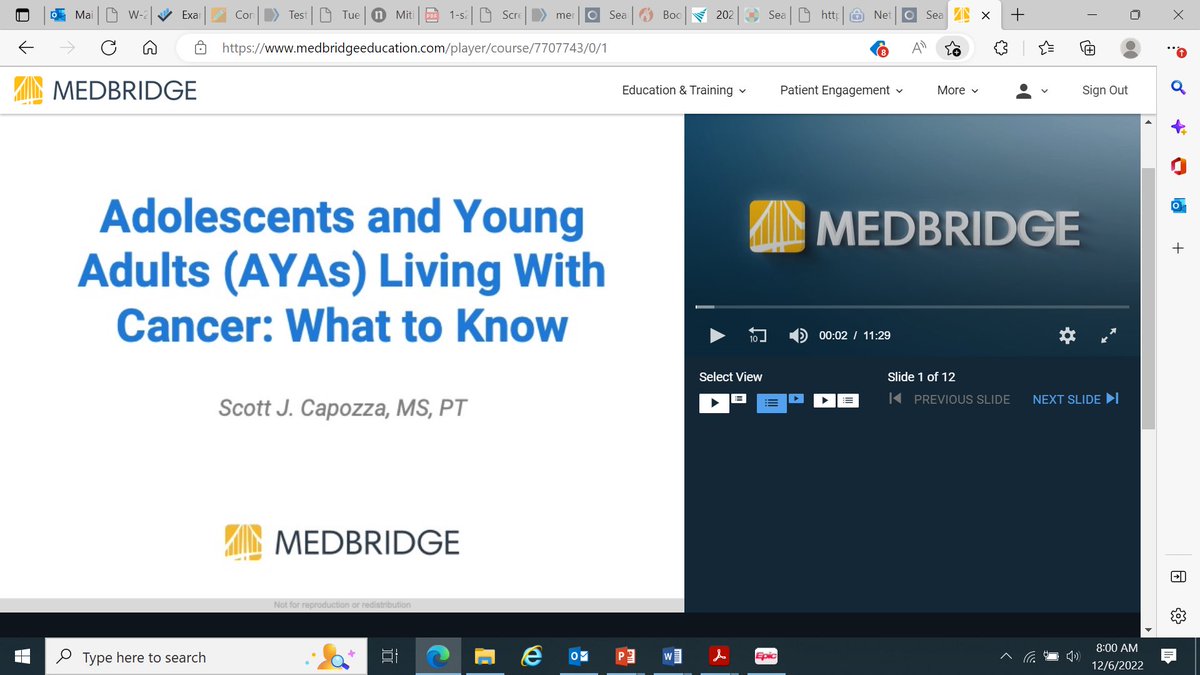
Task: Click the Previous Slide button
Action: click(949, 399)
